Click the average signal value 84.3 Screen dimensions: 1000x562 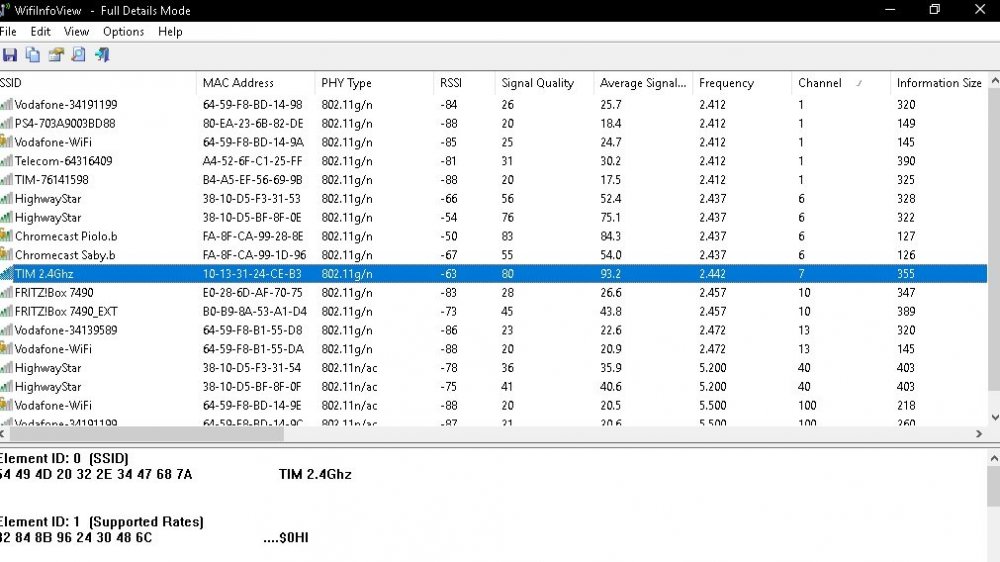click(610, 236)
